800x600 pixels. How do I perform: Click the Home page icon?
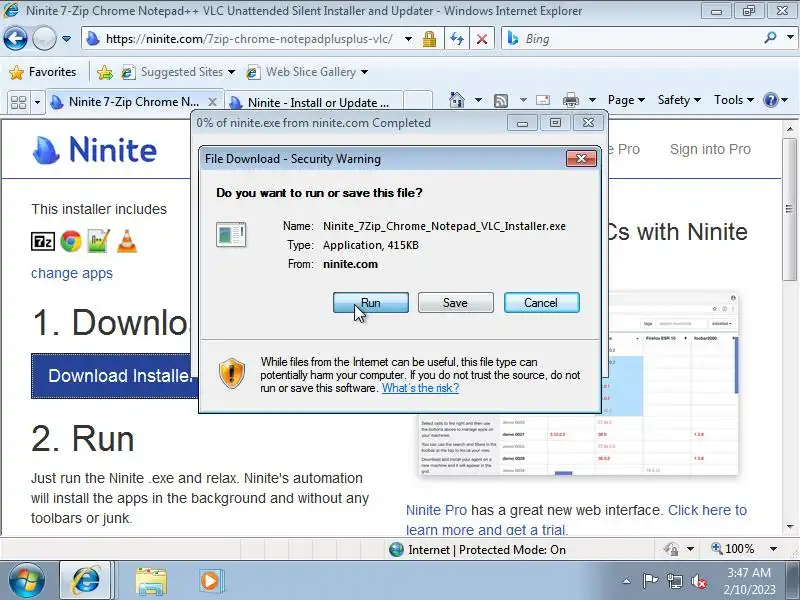(457, 100)
